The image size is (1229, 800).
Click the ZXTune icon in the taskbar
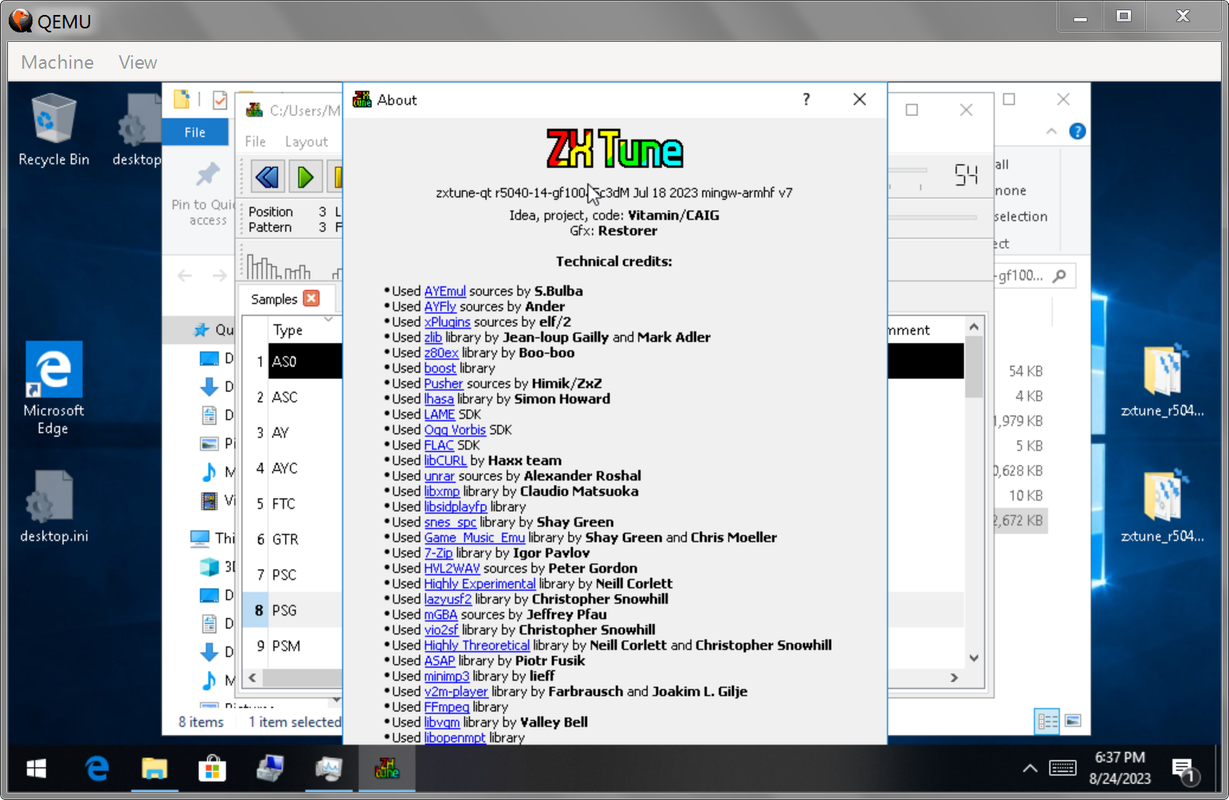(x=387, y=769)
